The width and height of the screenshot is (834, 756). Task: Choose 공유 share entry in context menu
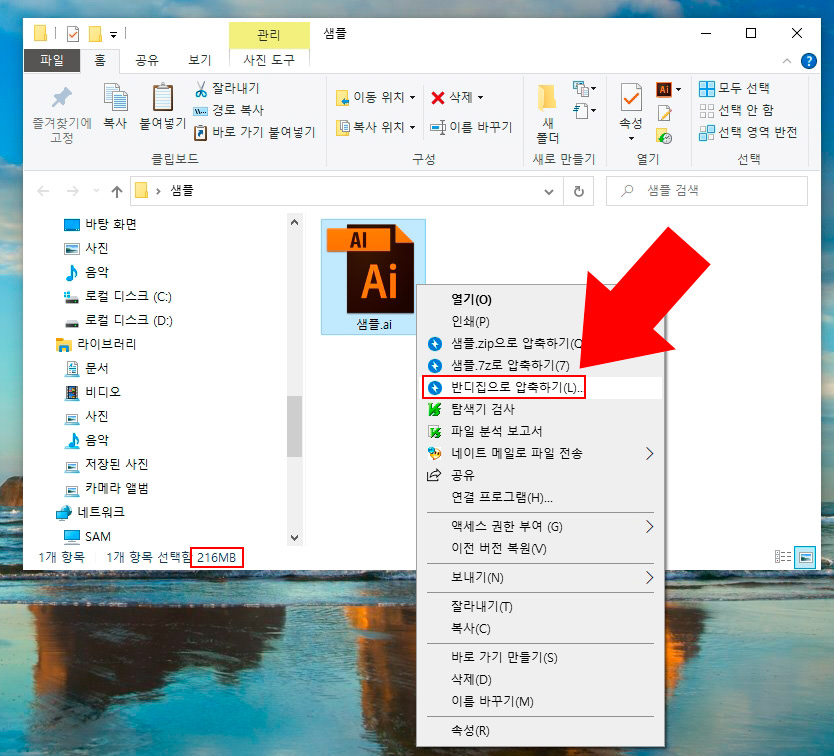click(462, 475)
